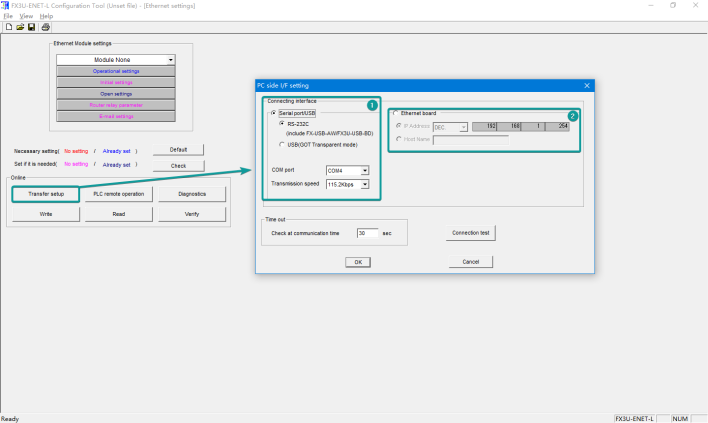Open the PLC remote operation button
708x423 pixels.
point(118,193)
